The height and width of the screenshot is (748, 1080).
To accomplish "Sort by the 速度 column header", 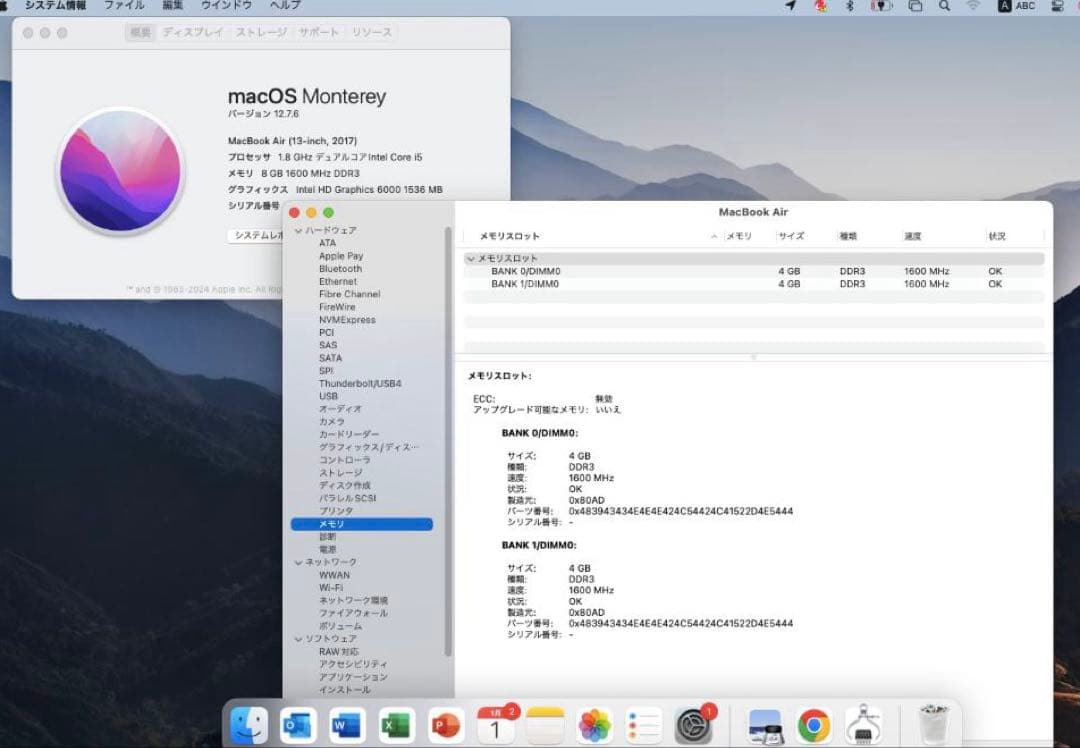I will tap(913, 236).
